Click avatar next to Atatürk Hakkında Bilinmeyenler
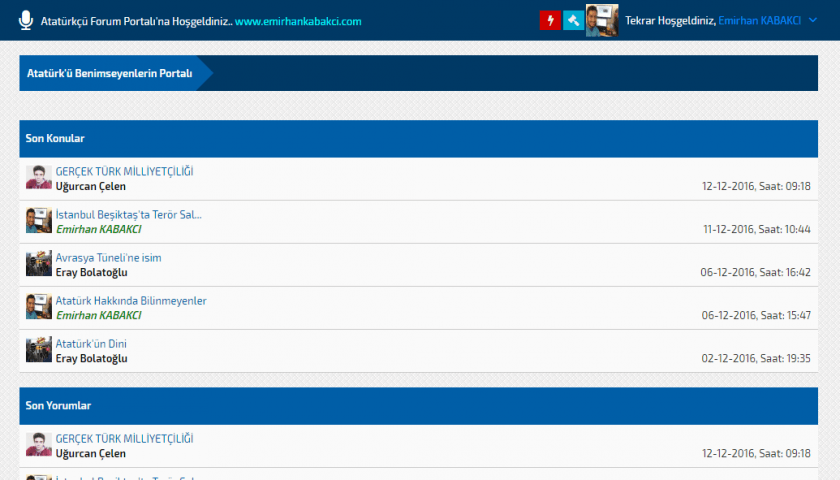The height and width of the screenshot is (480, 840). pyautogui.click(x=39, y=307)
